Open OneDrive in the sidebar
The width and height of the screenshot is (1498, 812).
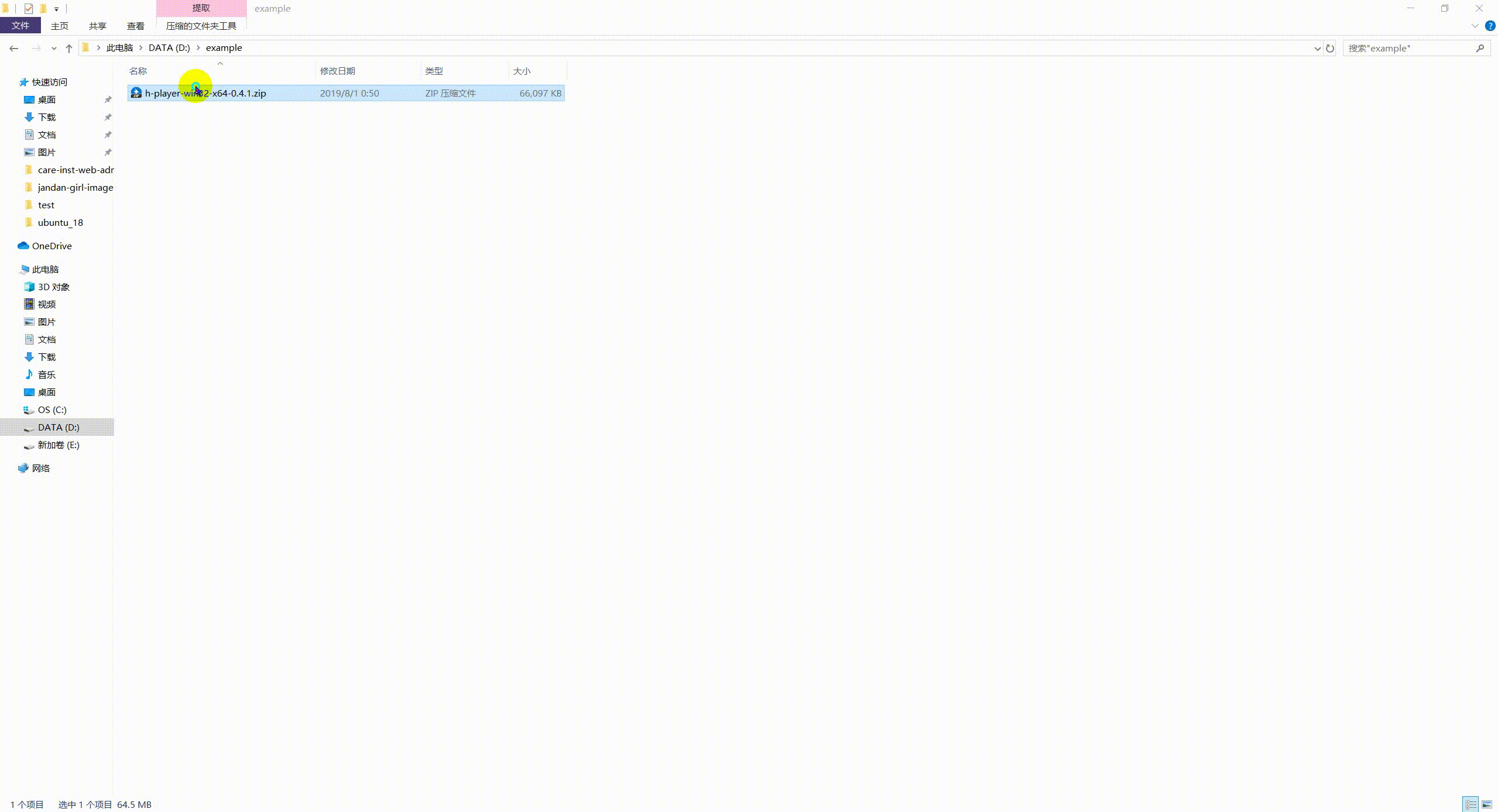coord(51,246)
